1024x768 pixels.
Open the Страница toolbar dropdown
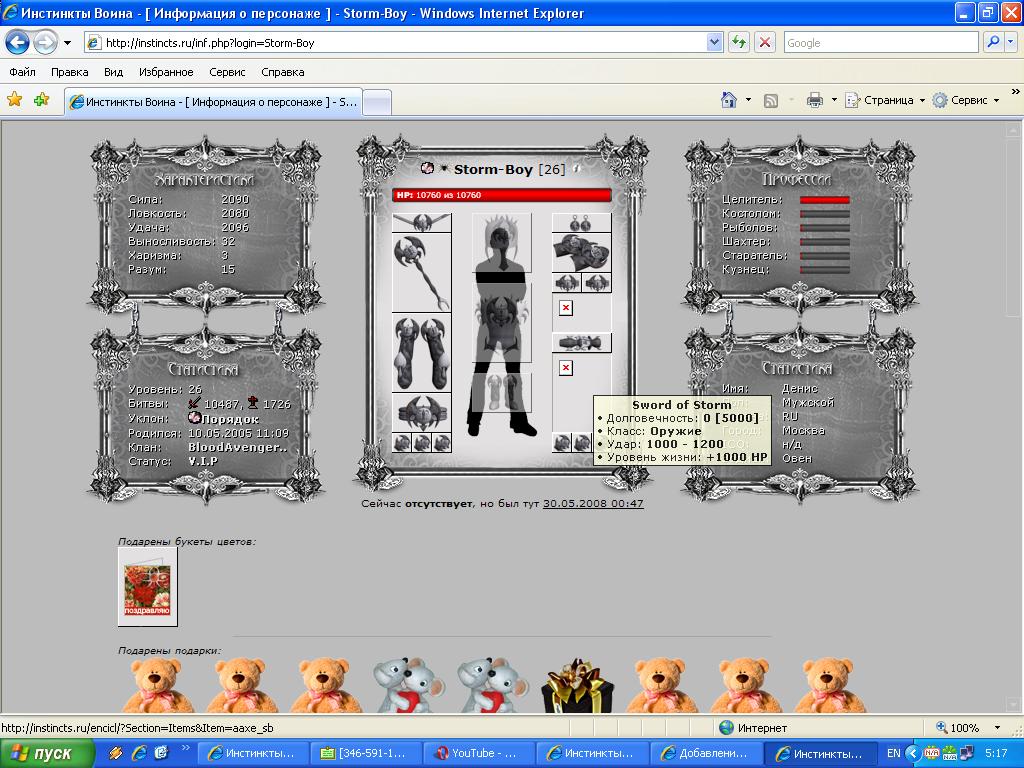coord(886,101)
